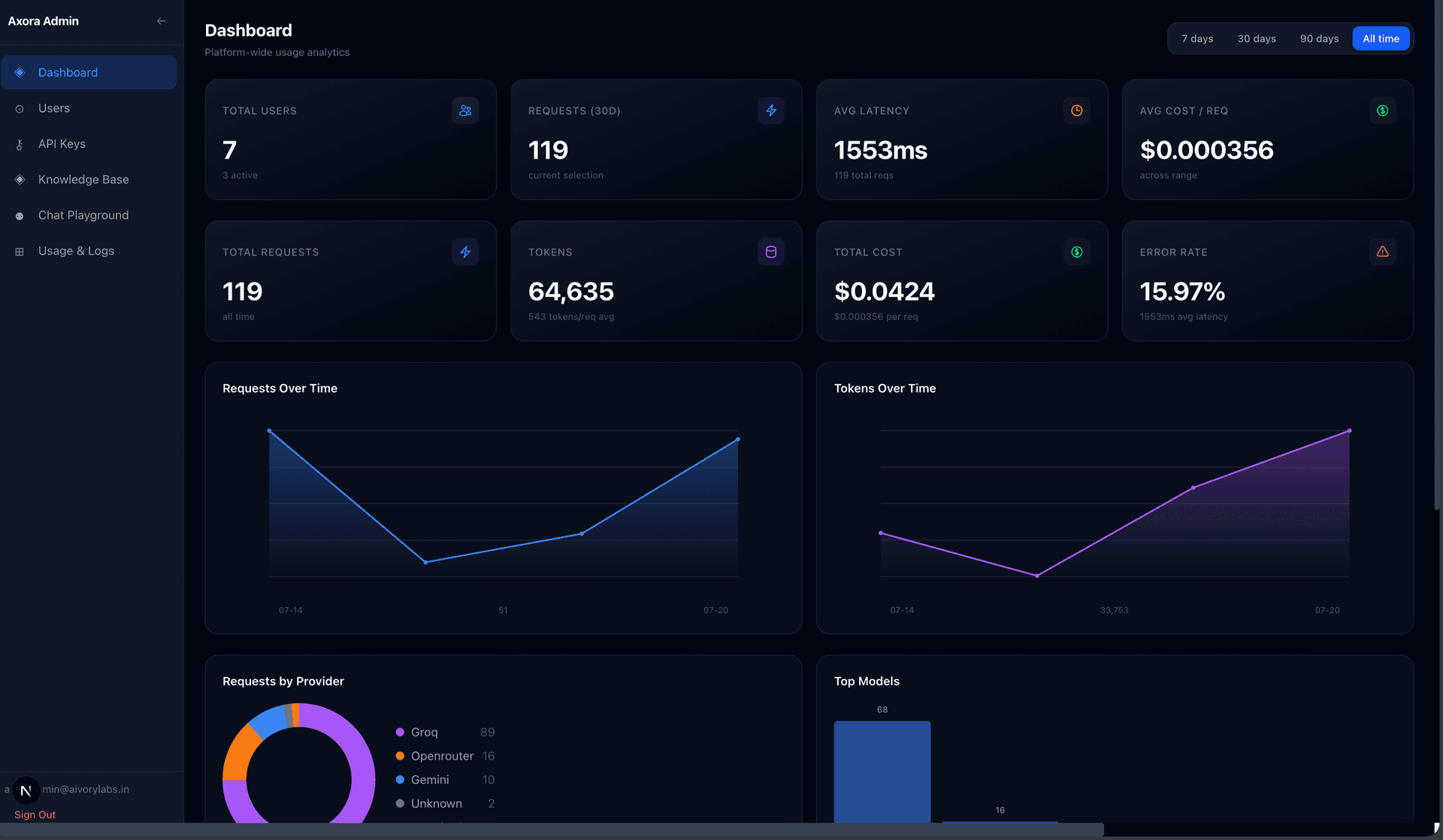This screenshot has height=840, width=1443.
Task: Click the Tokens database icon
Action: tap(771, 252)
